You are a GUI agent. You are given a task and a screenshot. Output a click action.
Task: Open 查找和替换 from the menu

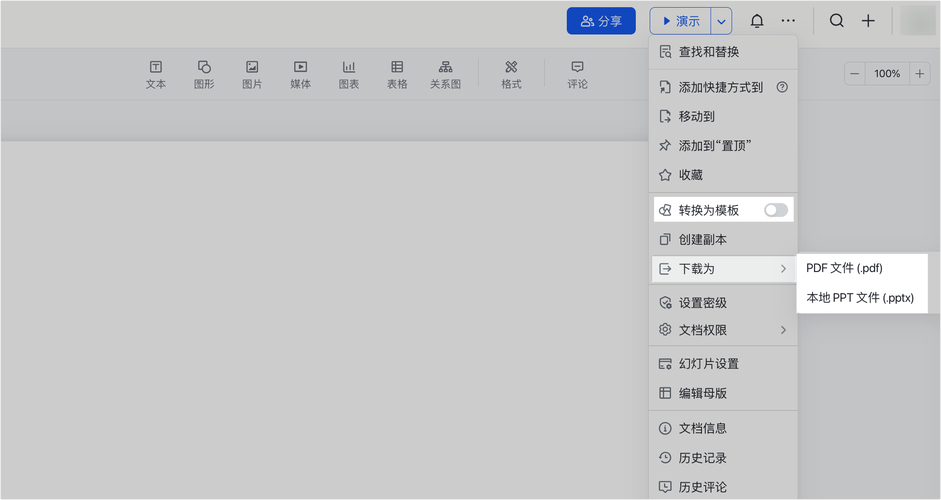pos(709,52)
